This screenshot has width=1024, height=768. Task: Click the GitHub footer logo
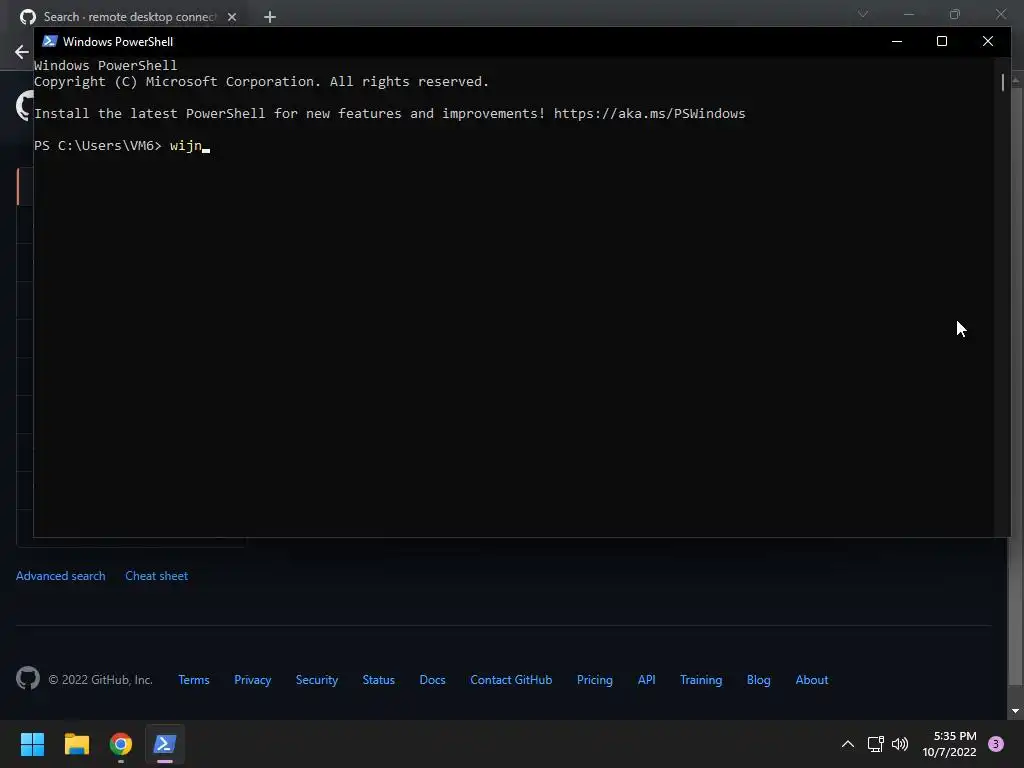pos(28,679)
